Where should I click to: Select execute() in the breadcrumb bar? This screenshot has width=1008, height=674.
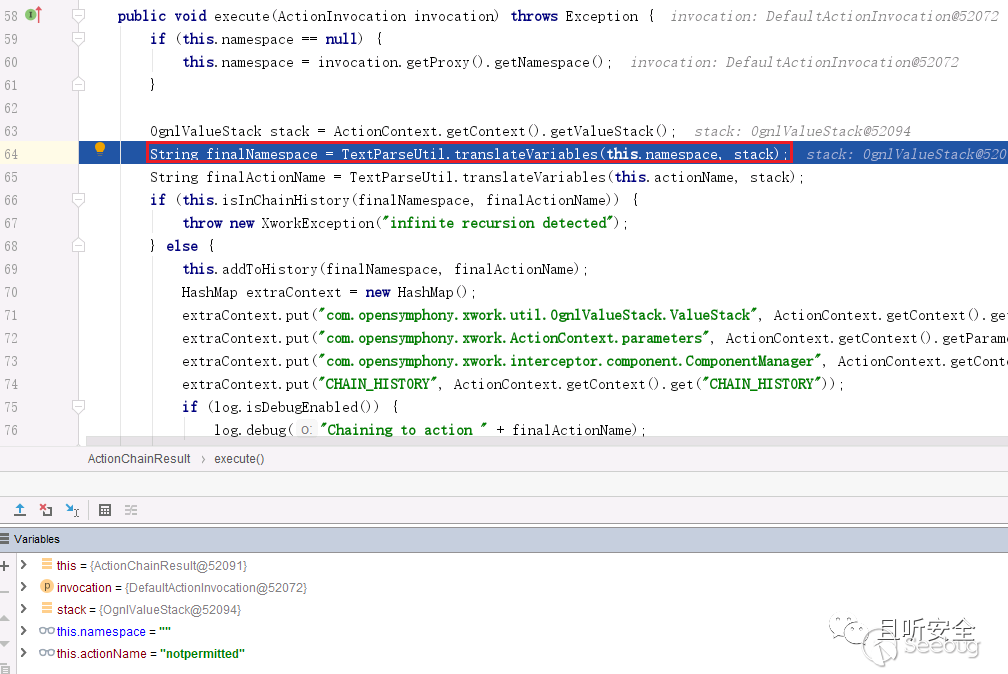tap(239, 459)
